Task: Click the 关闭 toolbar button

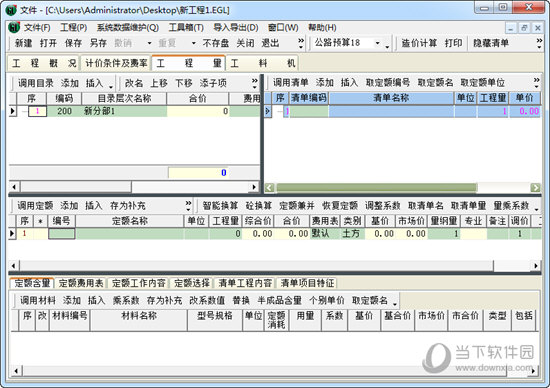Action: pyautogui.click(x=245, y=43)
